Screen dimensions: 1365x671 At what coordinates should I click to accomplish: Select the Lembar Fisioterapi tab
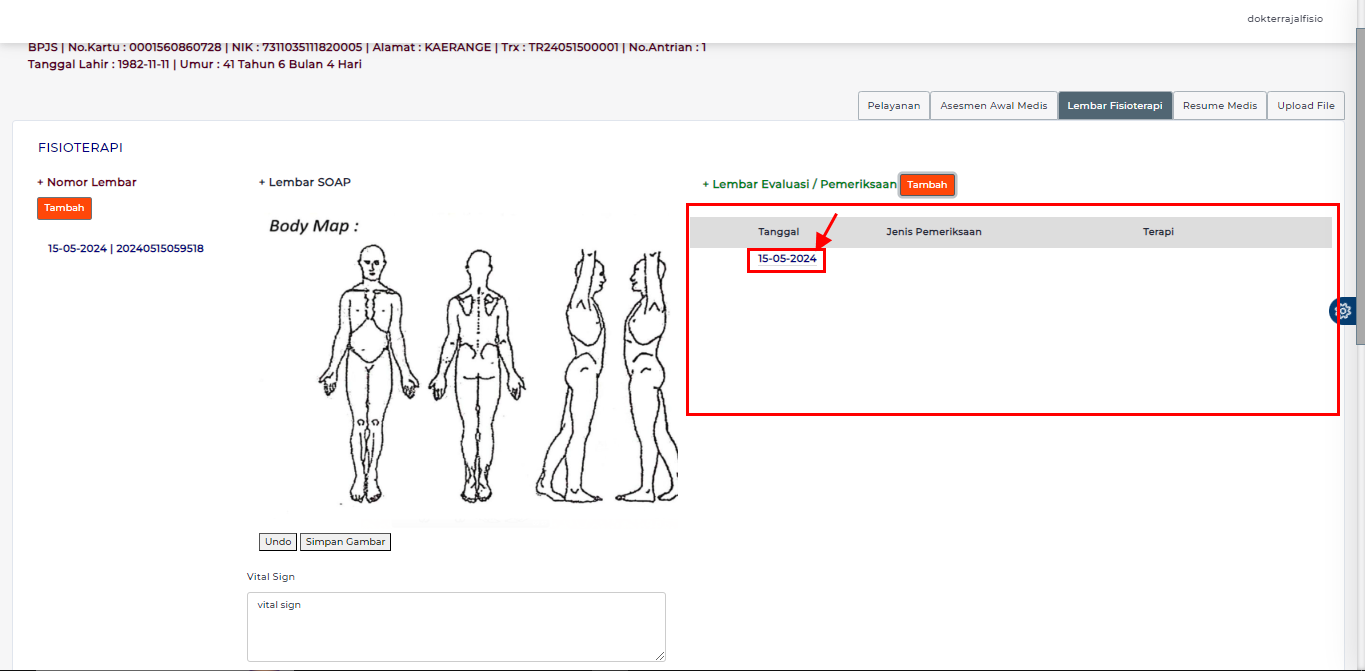pos(1115,104)
